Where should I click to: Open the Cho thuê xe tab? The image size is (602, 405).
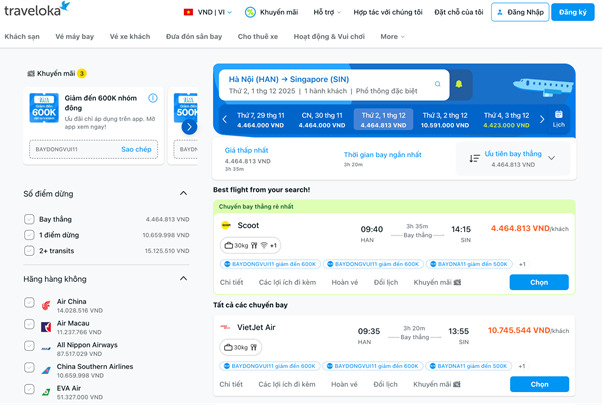(258, 36)
